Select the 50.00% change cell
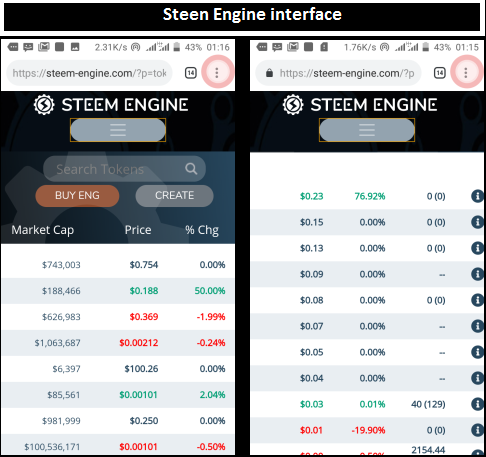Image resolution: width=486 pixels, height=457 pixels. 210,291
